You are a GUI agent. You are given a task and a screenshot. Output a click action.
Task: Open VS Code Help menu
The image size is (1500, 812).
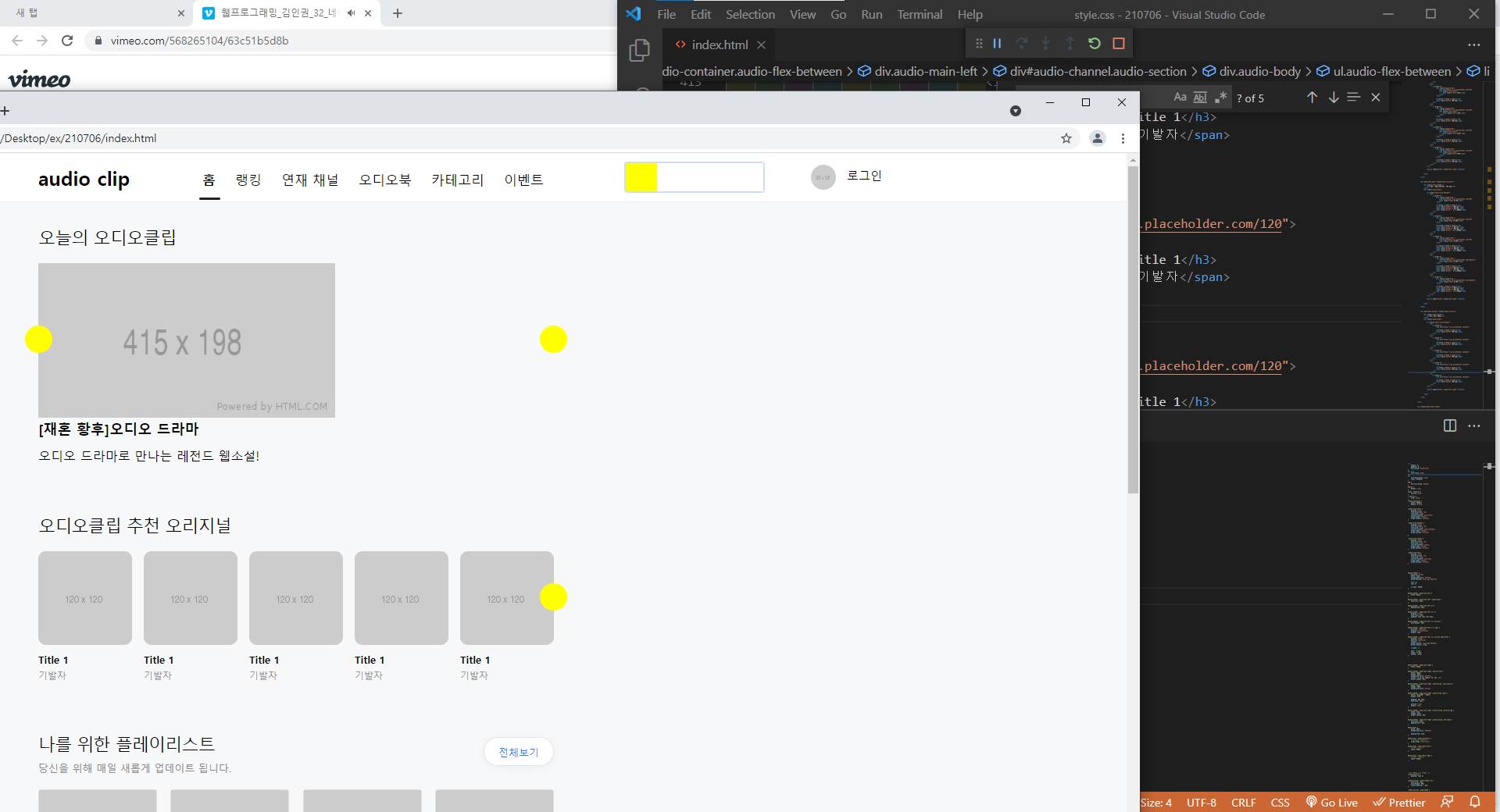(970, 14)
